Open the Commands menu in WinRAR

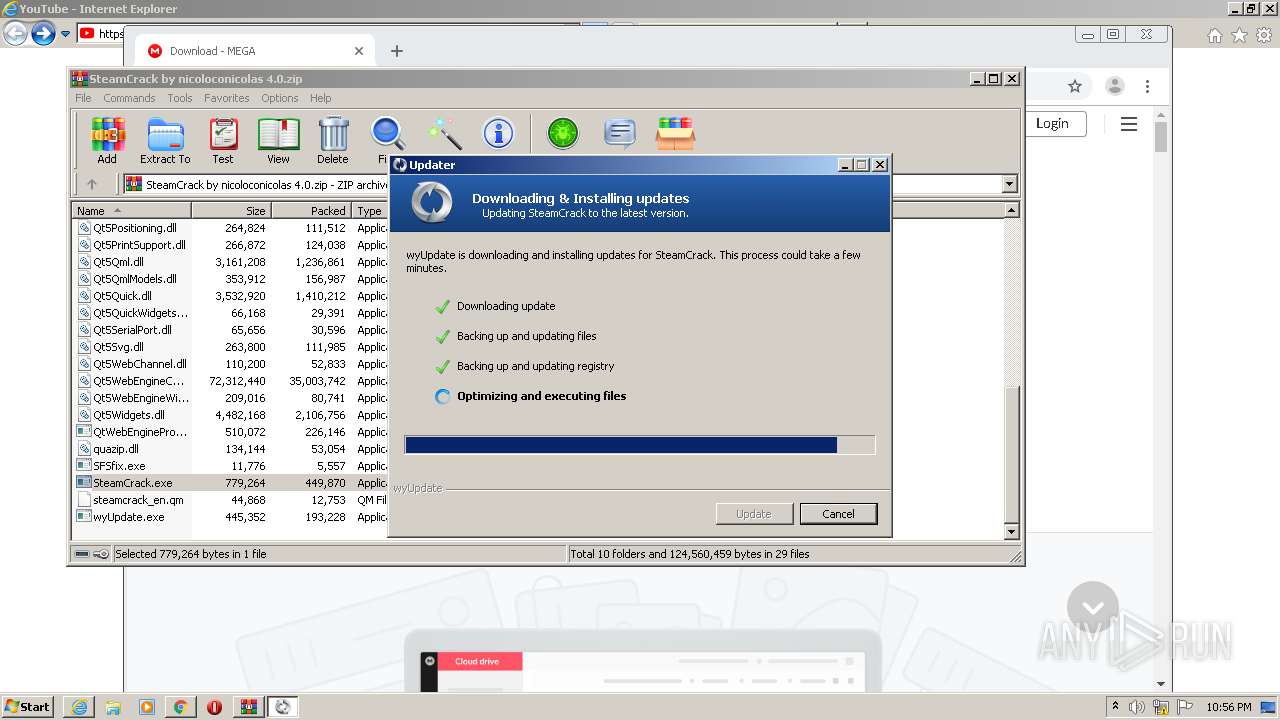pos(129,98)
